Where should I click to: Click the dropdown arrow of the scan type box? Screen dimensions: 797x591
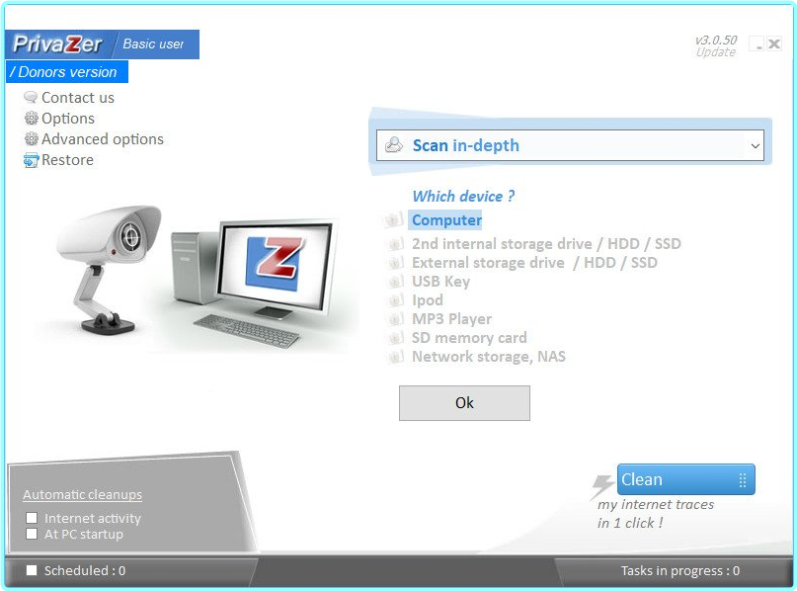755,146
